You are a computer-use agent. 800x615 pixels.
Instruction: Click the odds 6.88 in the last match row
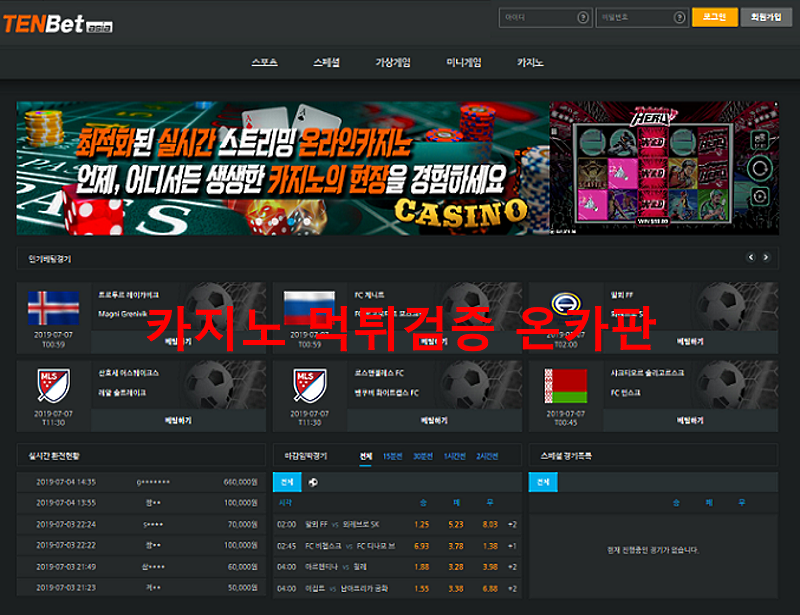[490, 588]
